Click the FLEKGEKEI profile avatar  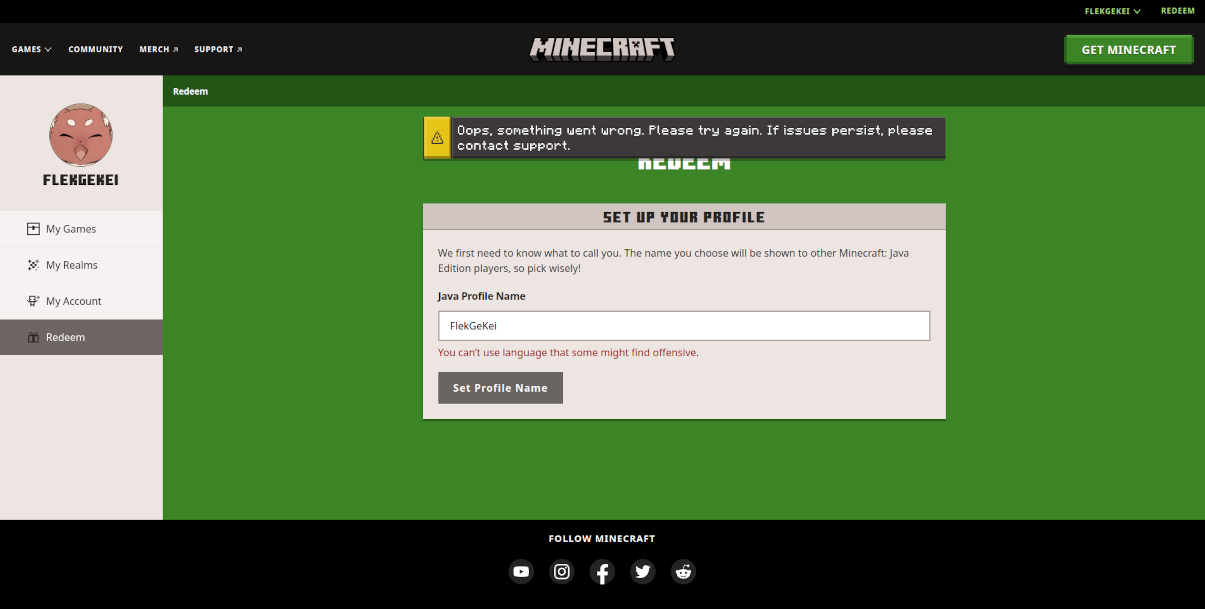[81, 135]
